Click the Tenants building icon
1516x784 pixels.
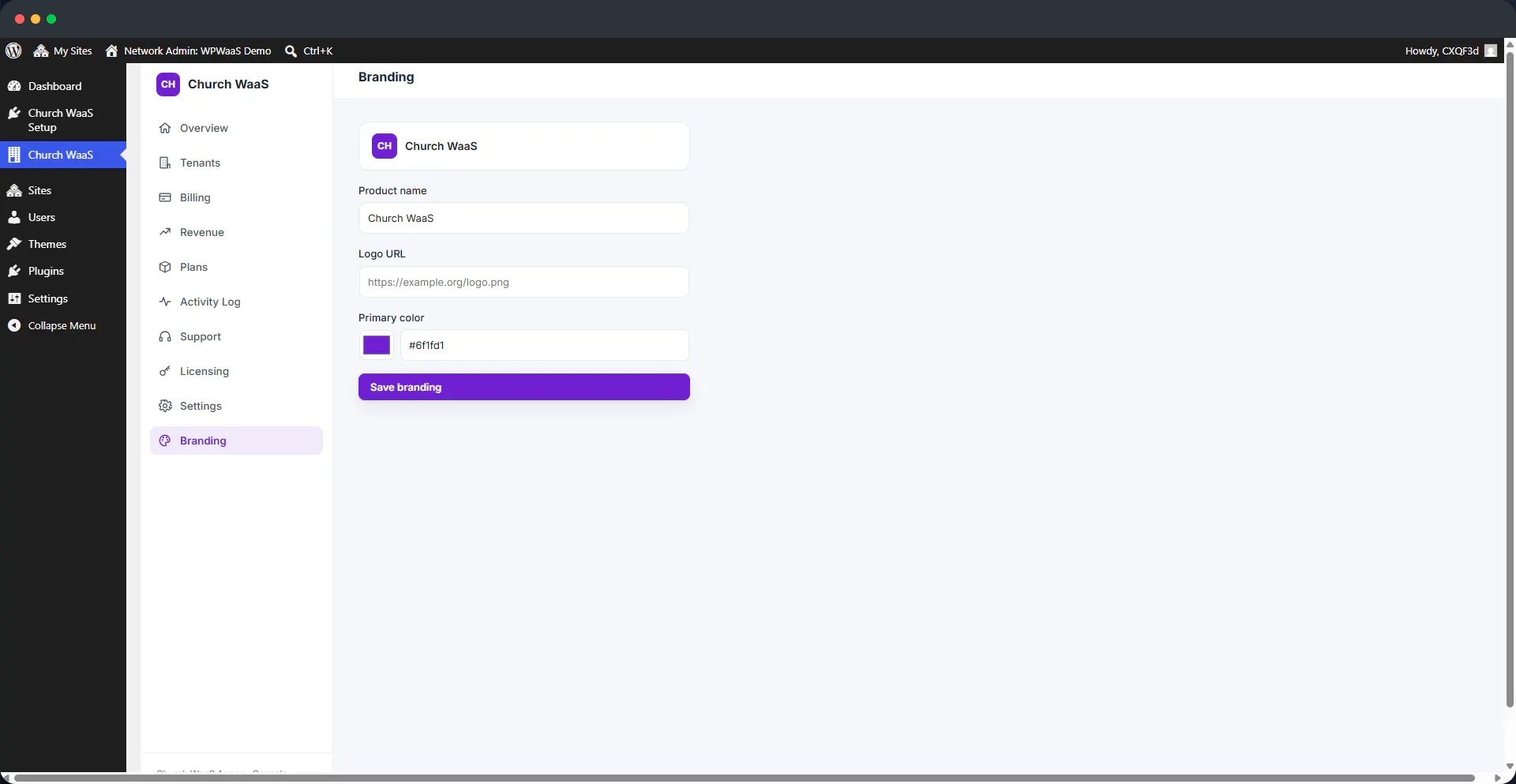(165, 163)
